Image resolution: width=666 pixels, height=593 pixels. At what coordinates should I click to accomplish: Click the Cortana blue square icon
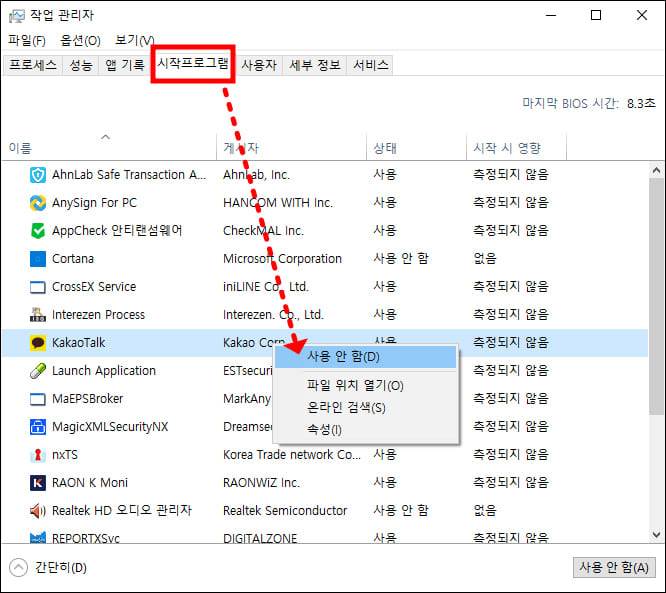[38, 259]
